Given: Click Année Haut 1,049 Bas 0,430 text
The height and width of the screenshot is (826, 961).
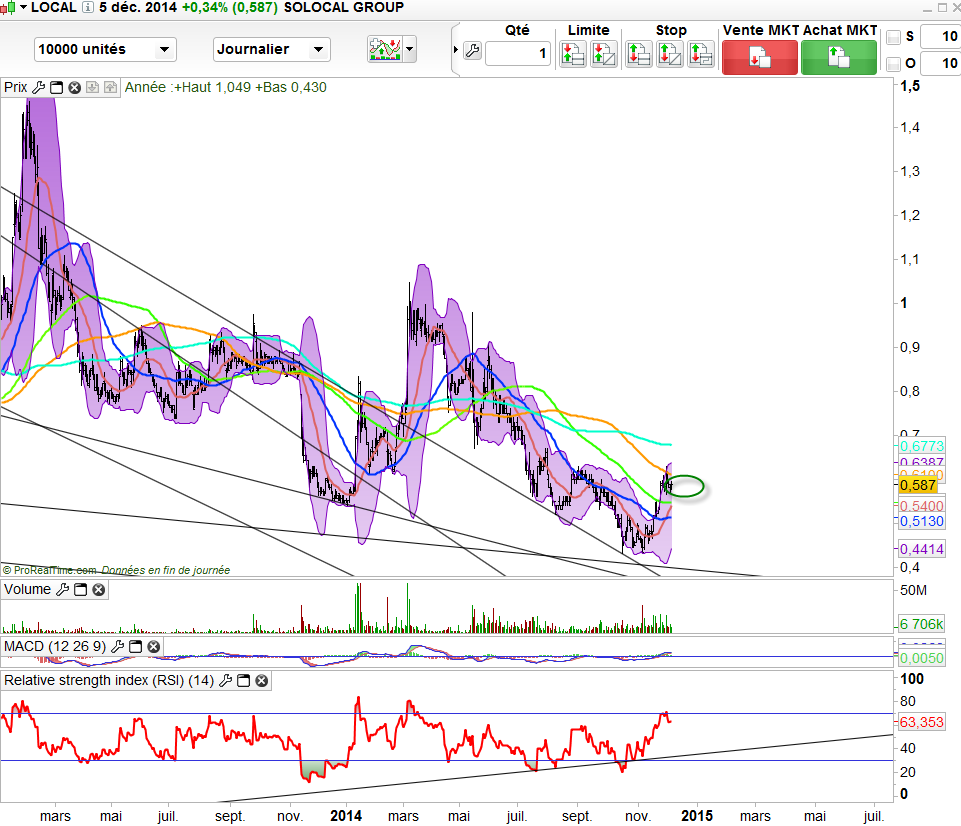Looking at the screenshot, I should [x=226, y=88].
